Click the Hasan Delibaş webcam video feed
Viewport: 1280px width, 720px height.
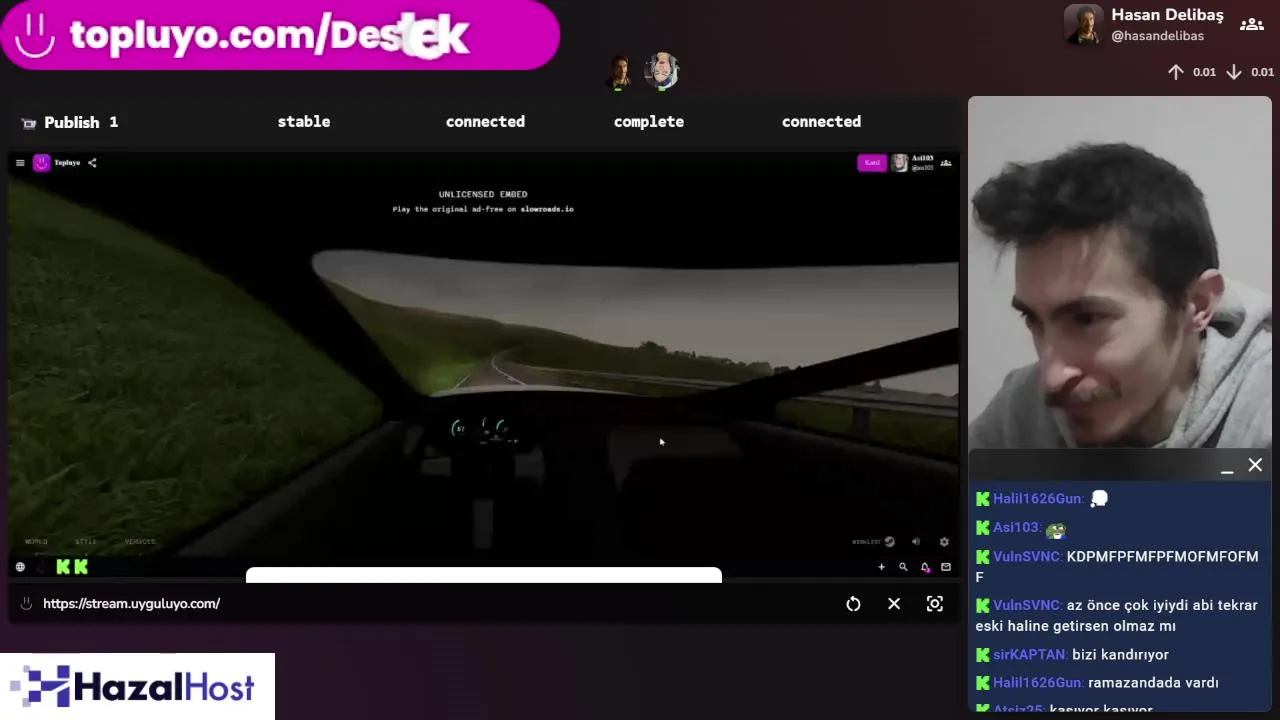(1119, 273)
